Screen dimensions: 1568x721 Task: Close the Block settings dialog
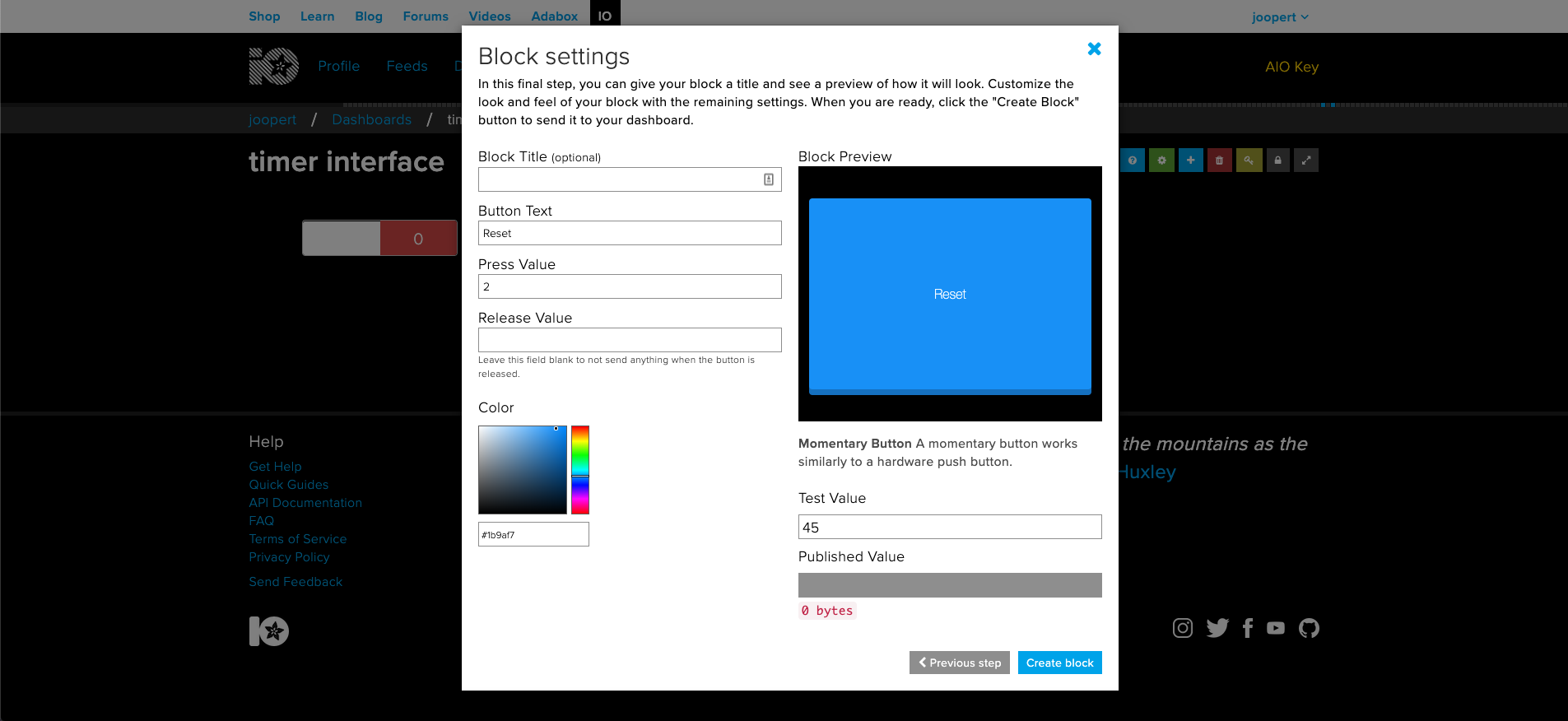click(x=1094, y=49)
